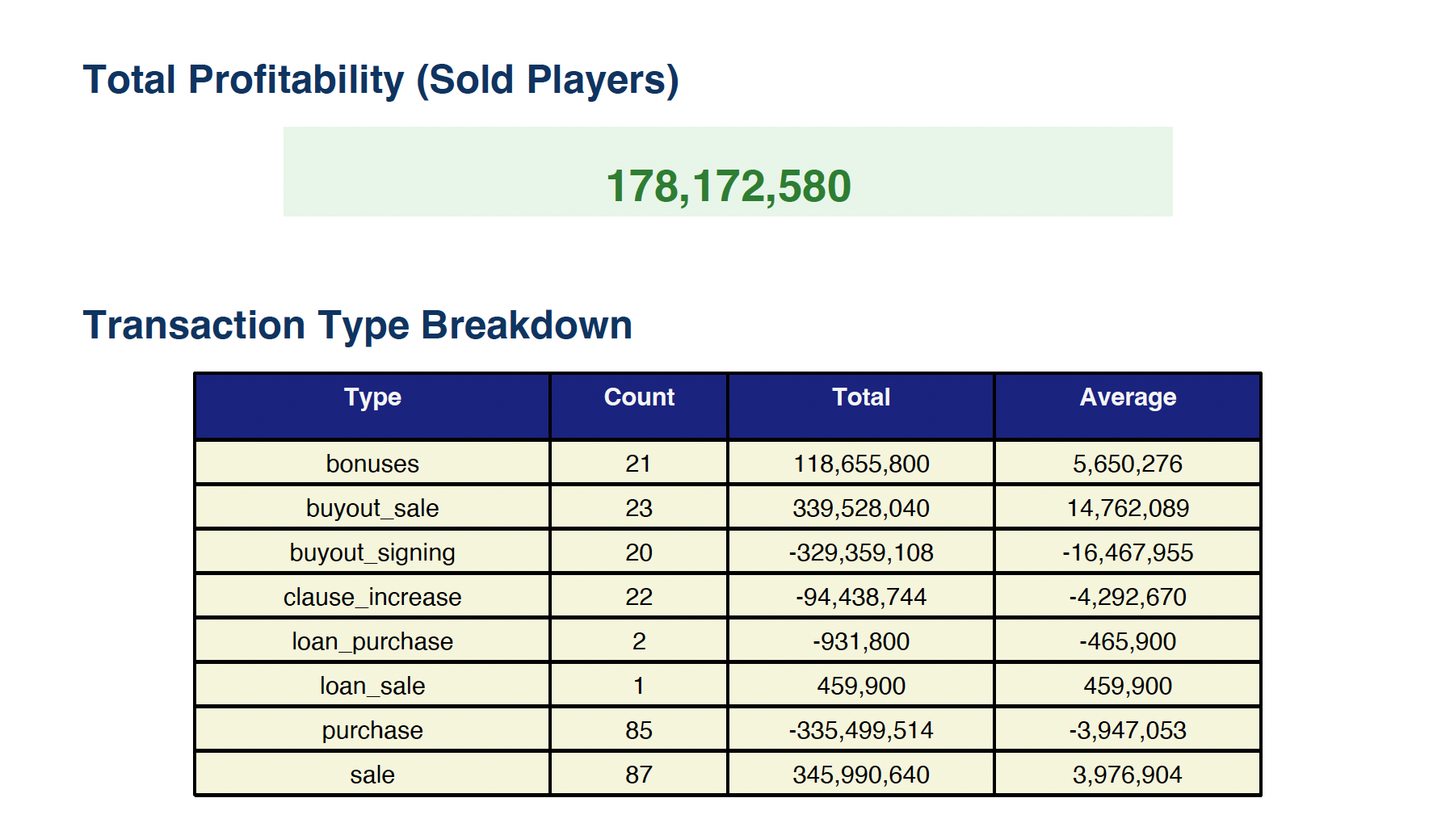The image size is (1454, 840).
Task: Select the buyout_signing total -329,359,108
Action: [x=860, y=552]
